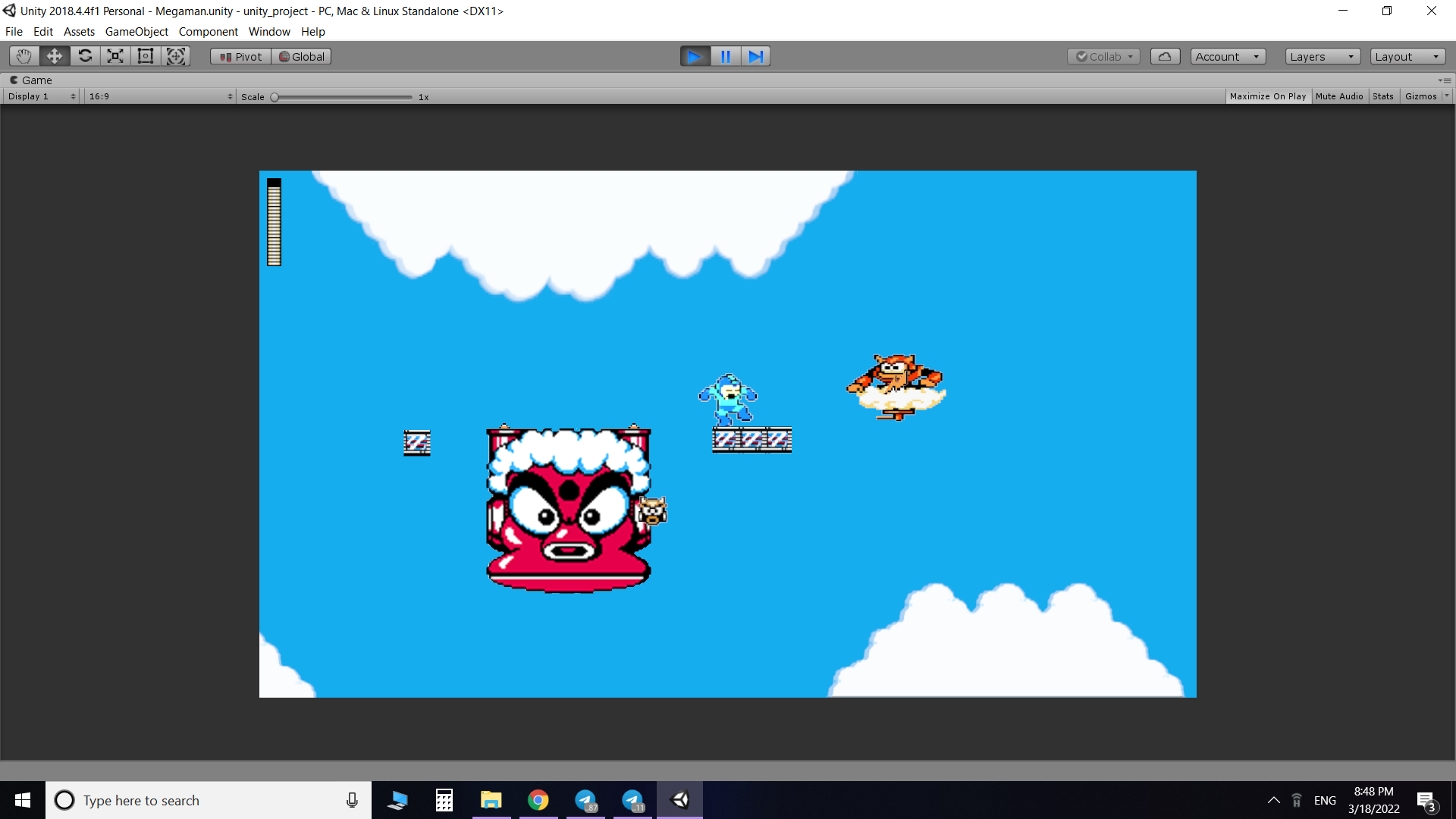Pause the running game
Image resolution: width=1456 pixels, height=819 pixels.
click(x=725, y=56)
